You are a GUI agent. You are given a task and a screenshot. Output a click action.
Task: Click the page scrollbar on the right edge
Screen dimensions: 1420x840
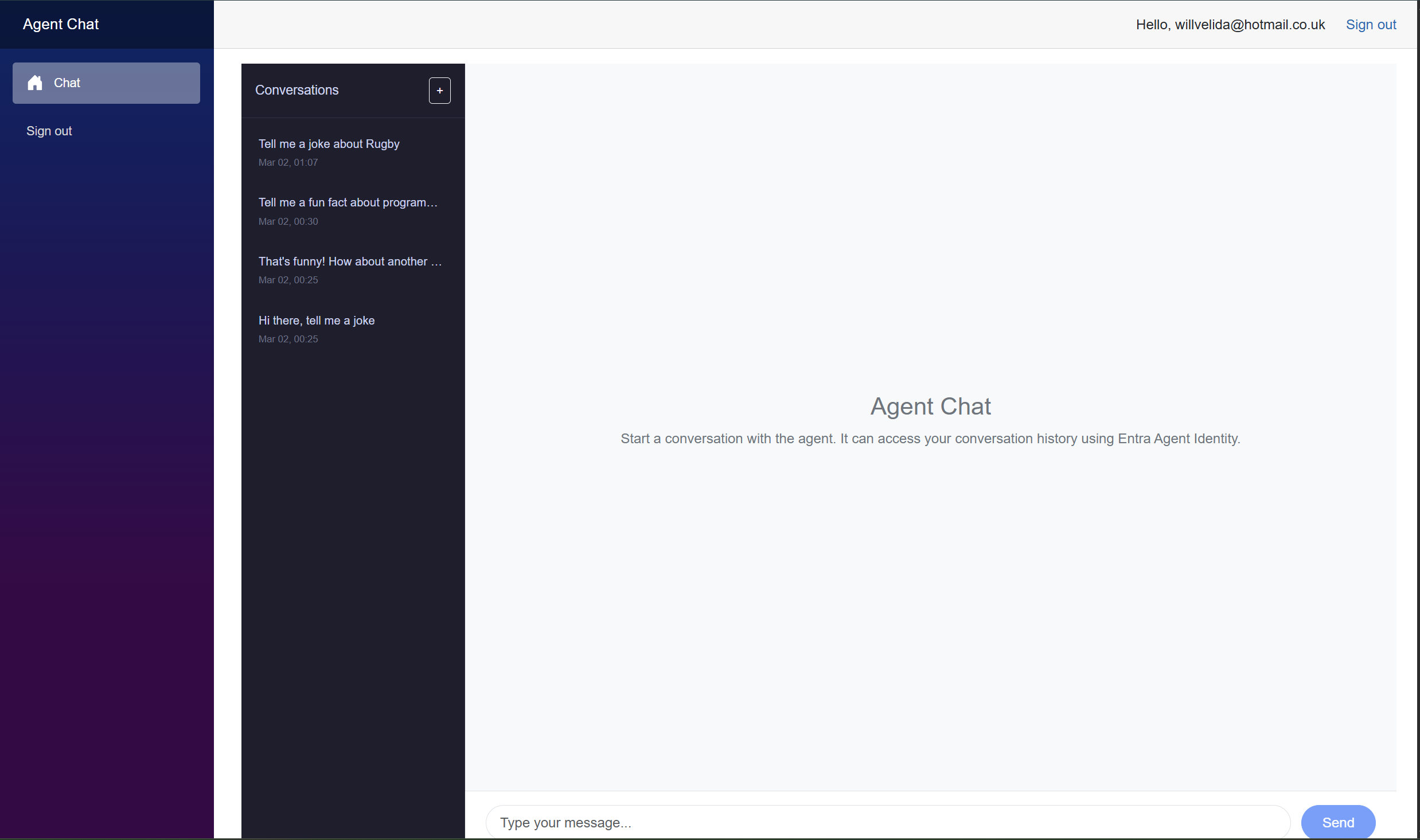click(1415, 420)
